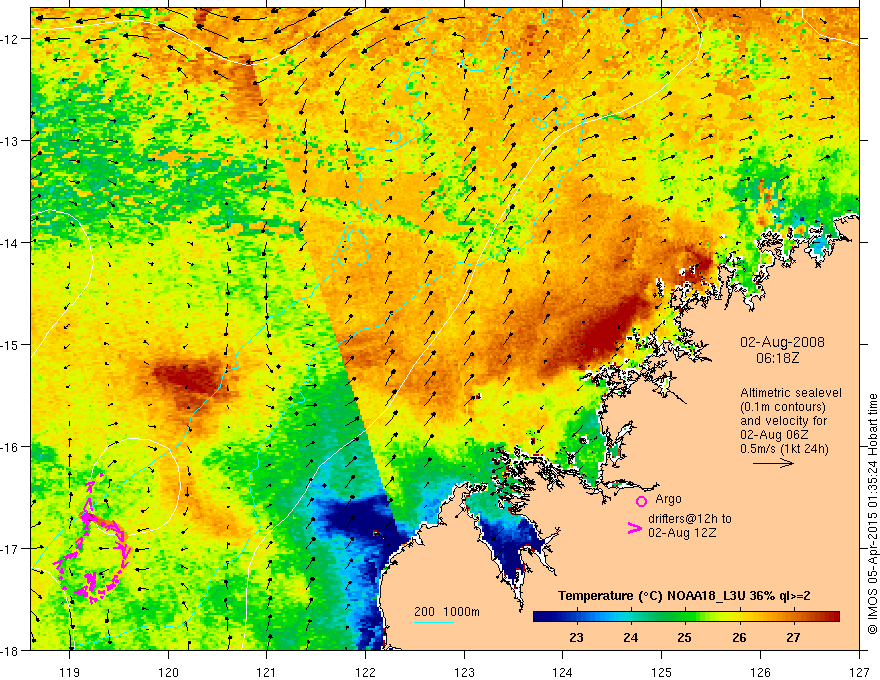
Task: Click the longitude axis label 122
Action: coord(365,672)
